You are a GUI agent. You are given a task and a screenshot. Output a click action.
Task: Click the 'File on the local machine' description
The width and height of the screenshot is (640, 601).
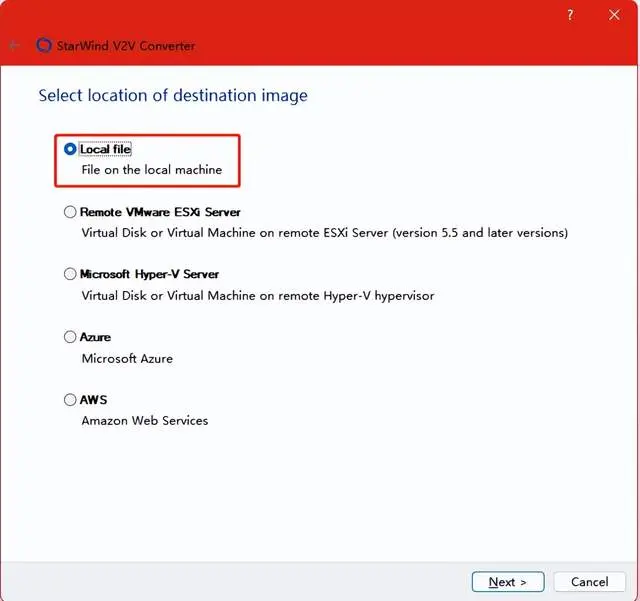point(152,170)
